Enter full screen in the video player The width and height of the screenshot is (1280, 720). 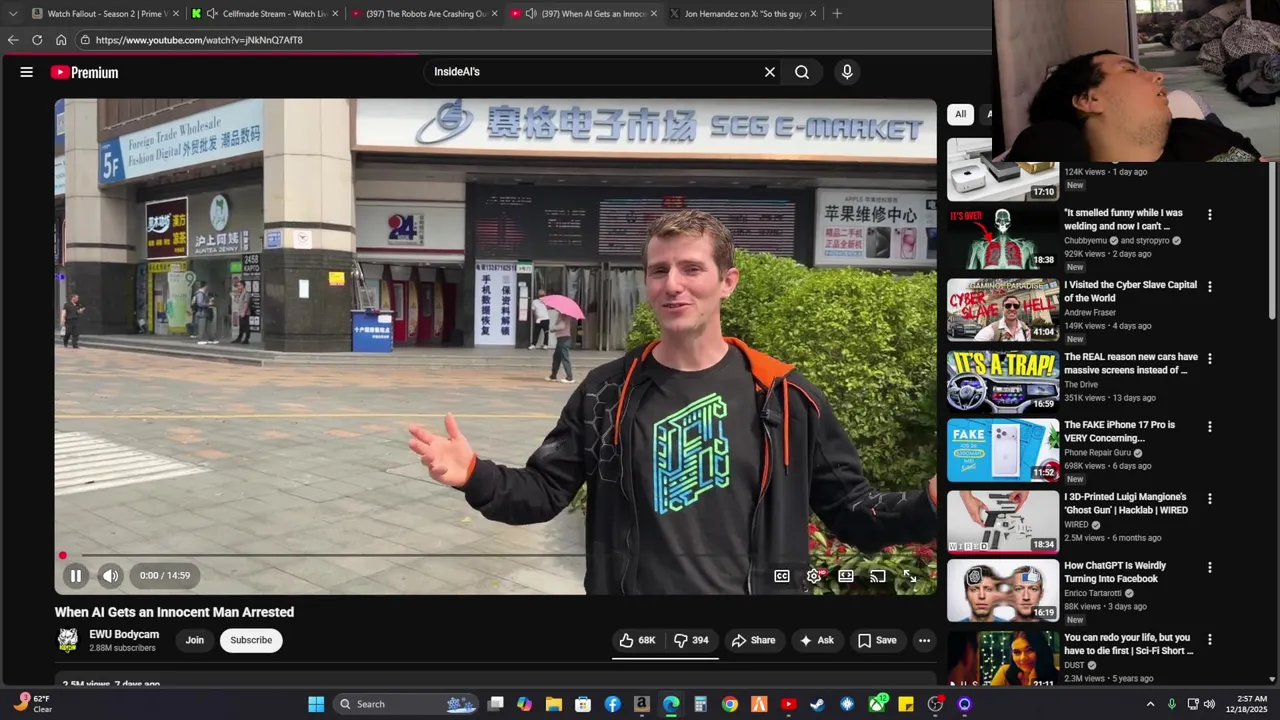pos(910,576)
